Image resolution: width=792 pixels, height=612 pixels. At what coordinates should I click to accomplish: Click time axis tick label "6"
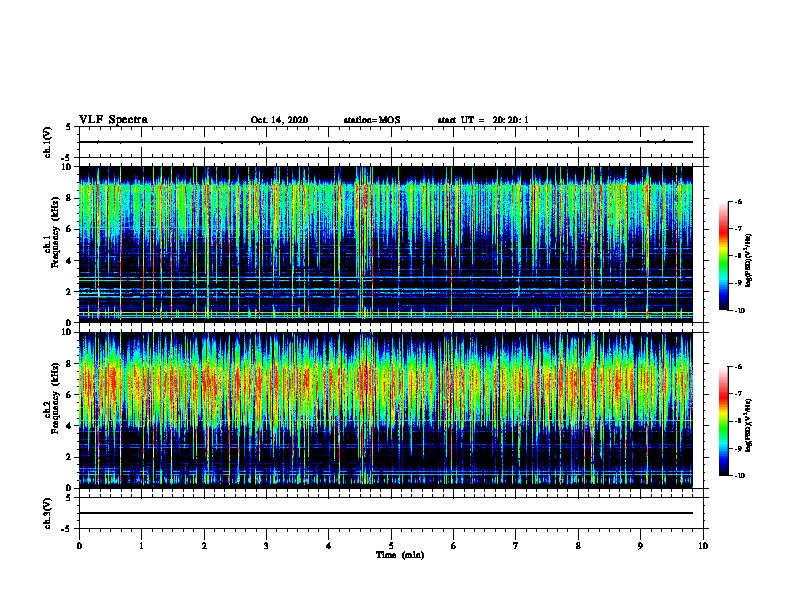pyautogui.click(x=454, y=546)
